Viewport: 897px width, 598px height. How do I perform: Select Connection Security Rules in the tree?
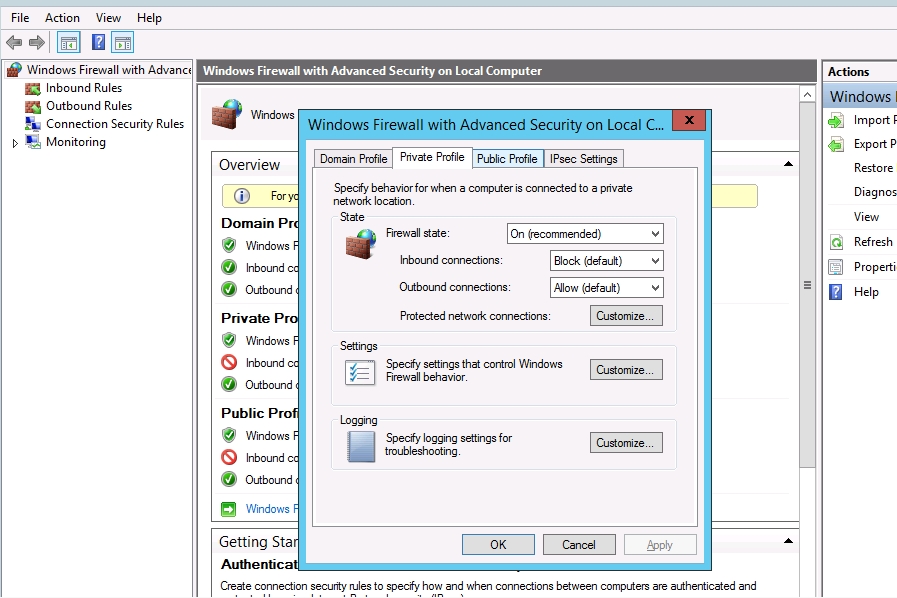[114, 124]
